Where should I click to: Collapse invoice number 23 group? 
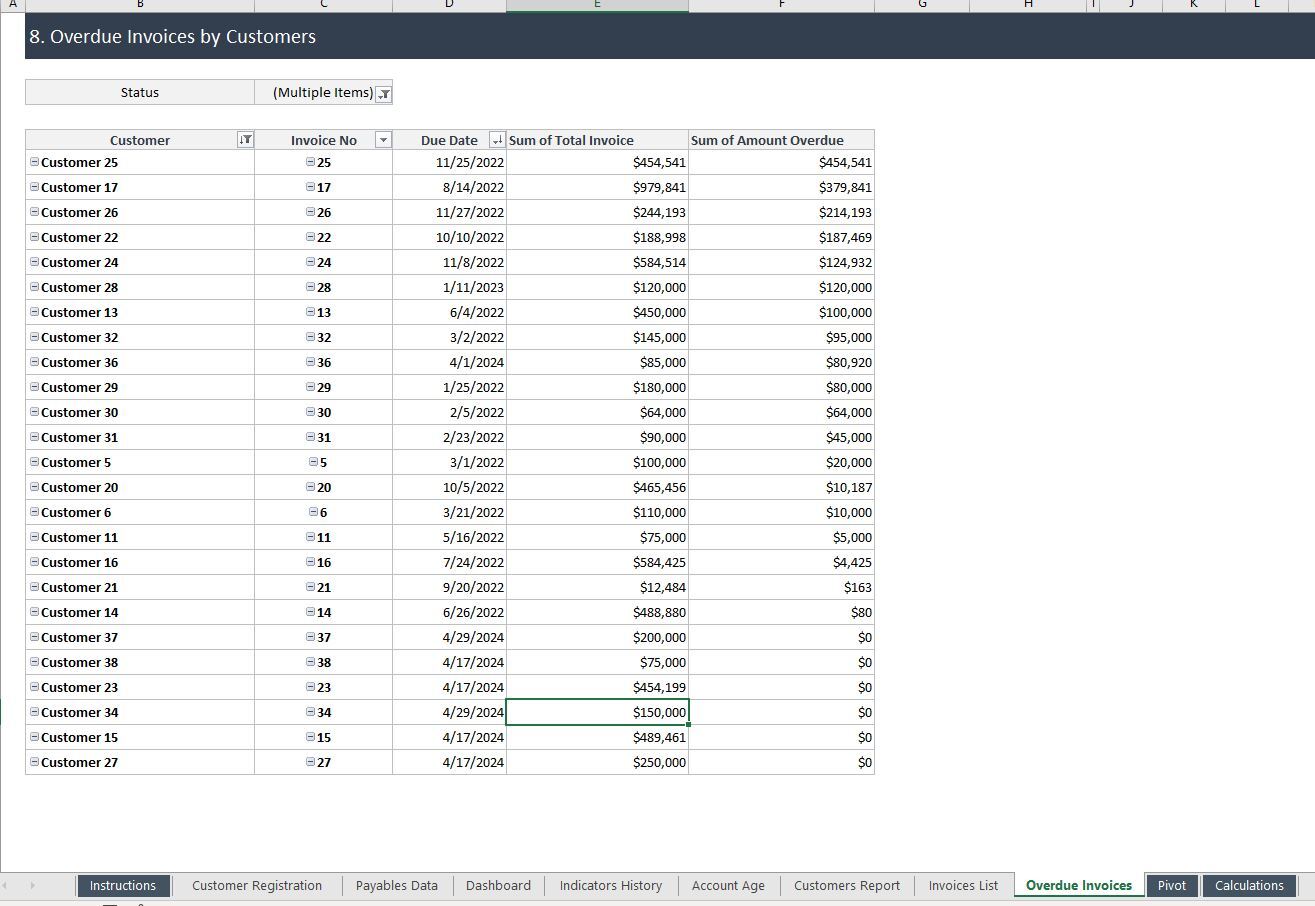[310, 687]
